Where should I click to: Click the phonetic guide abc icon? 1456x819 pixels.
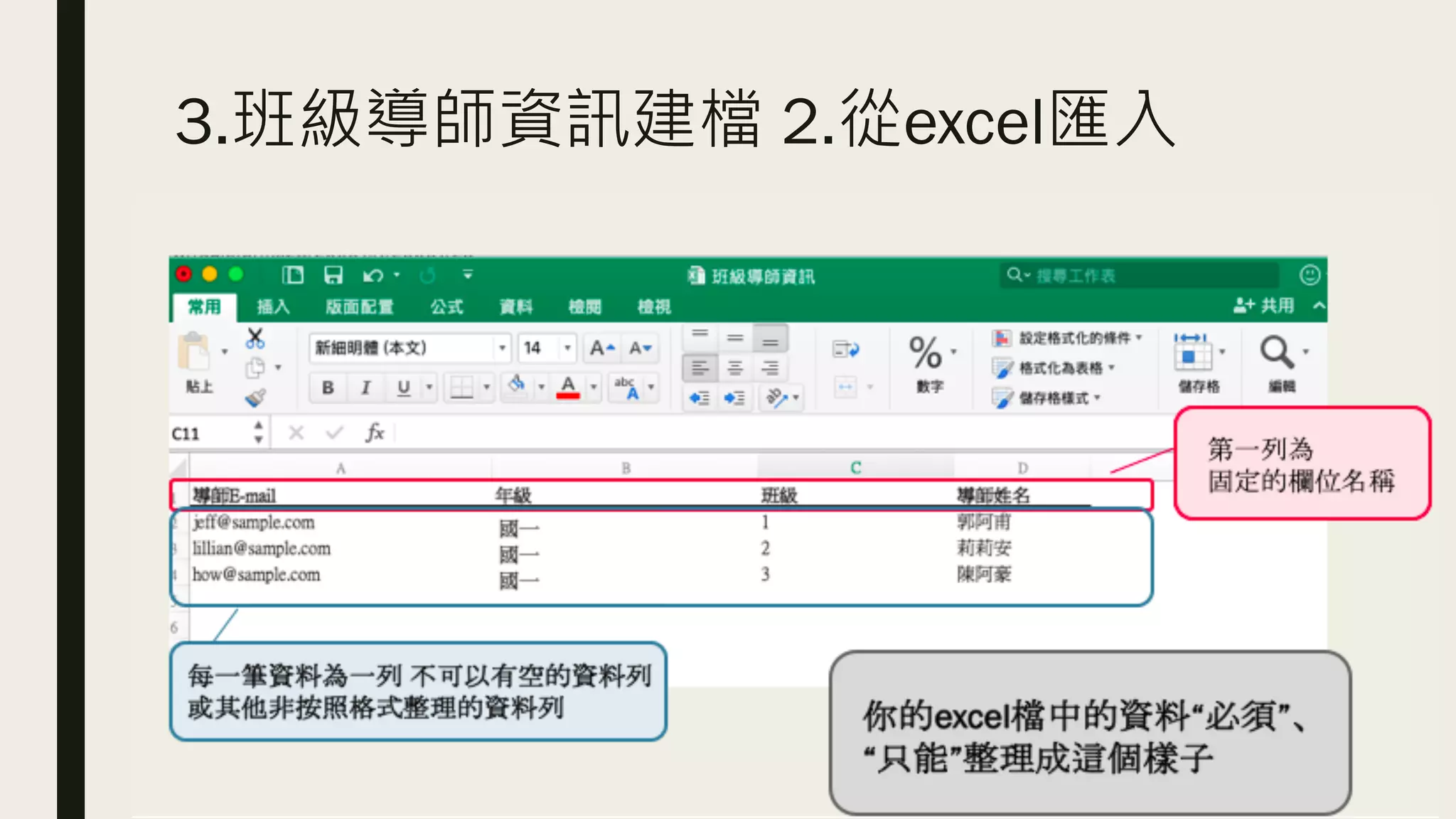626,387
